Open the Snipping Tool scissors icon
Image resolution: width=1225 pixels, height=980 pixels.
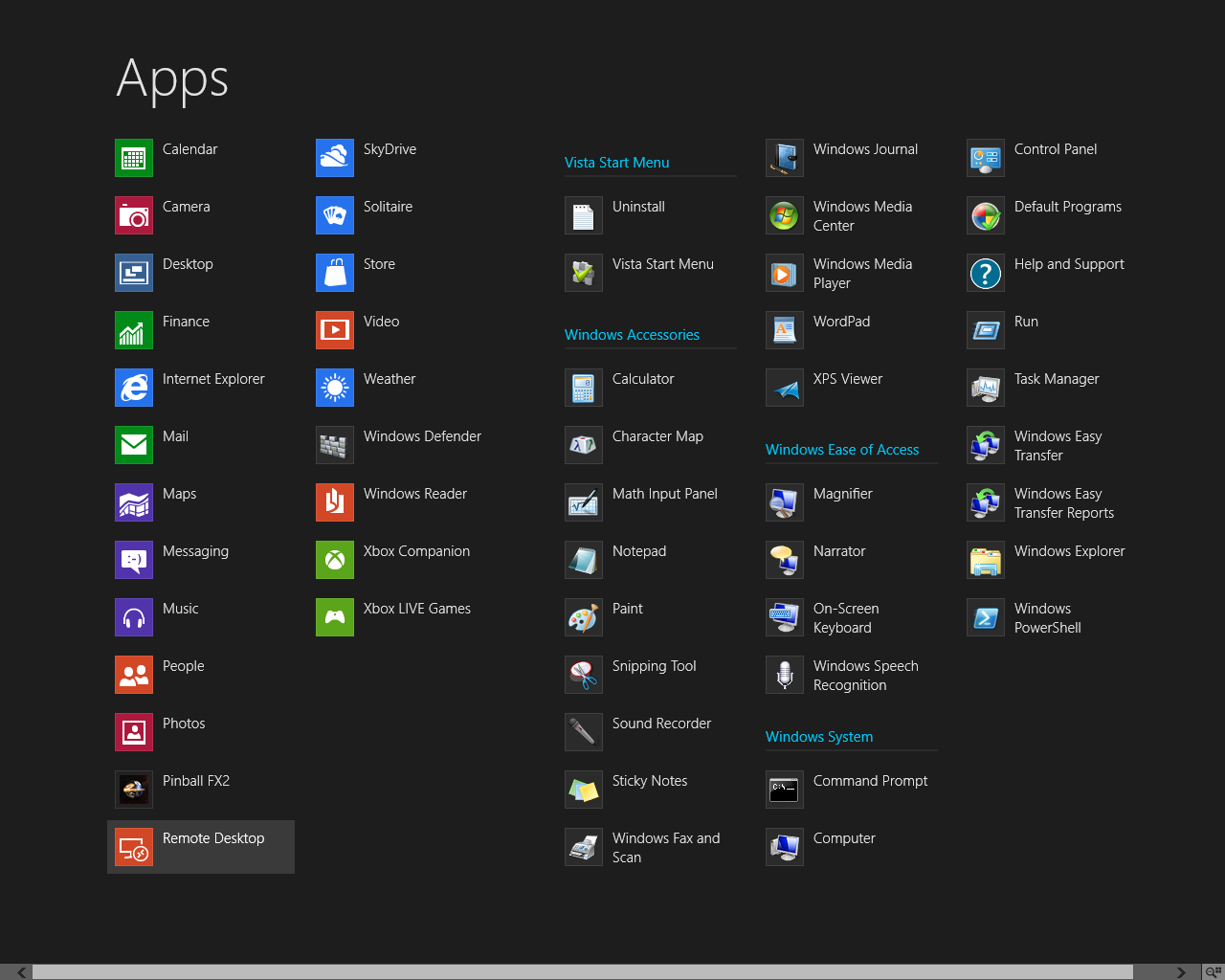pyautogui.click(x=584, y=675)
